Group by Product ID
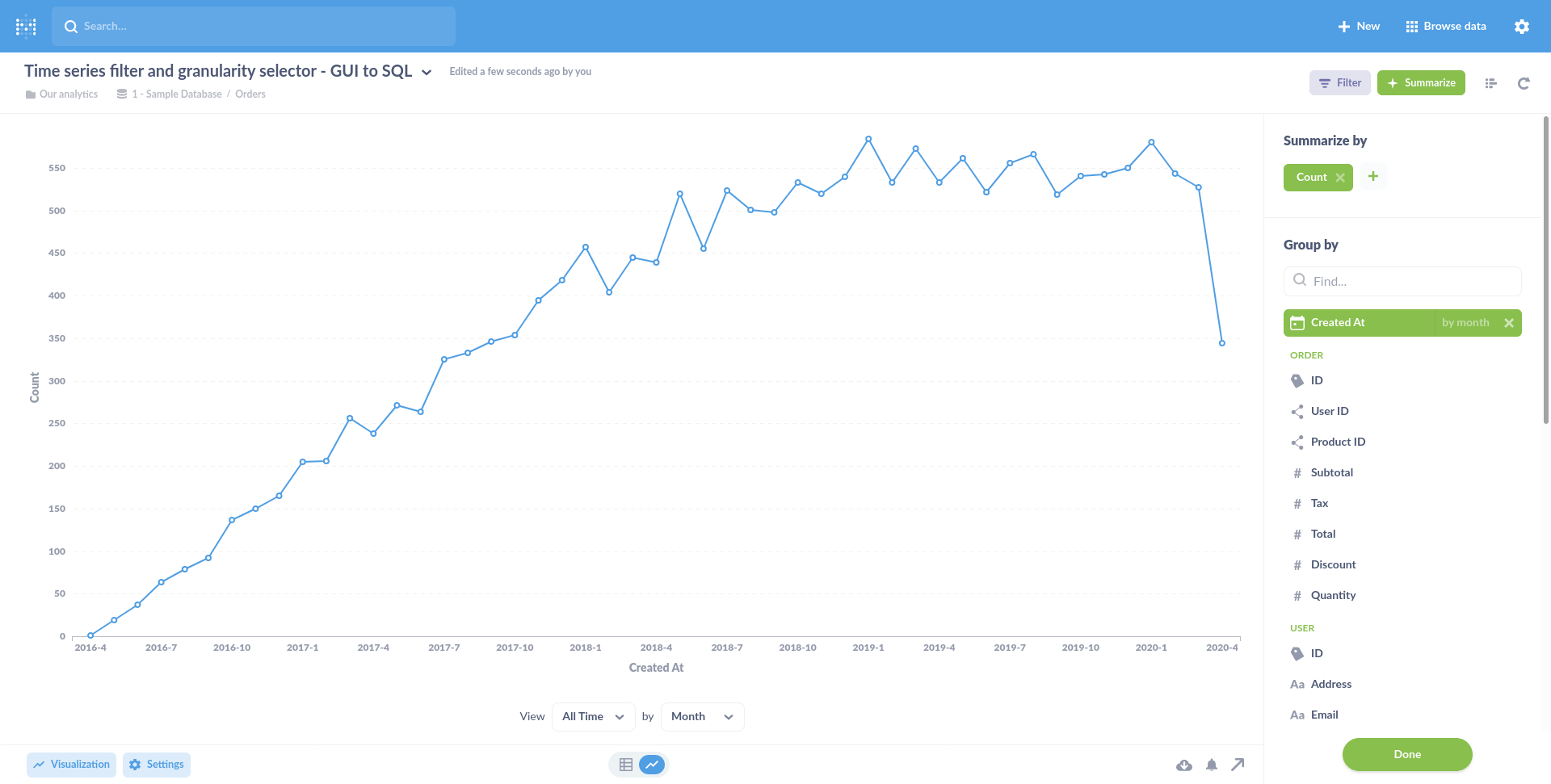The image size is (1551, 784). [x=1402, y=442]
